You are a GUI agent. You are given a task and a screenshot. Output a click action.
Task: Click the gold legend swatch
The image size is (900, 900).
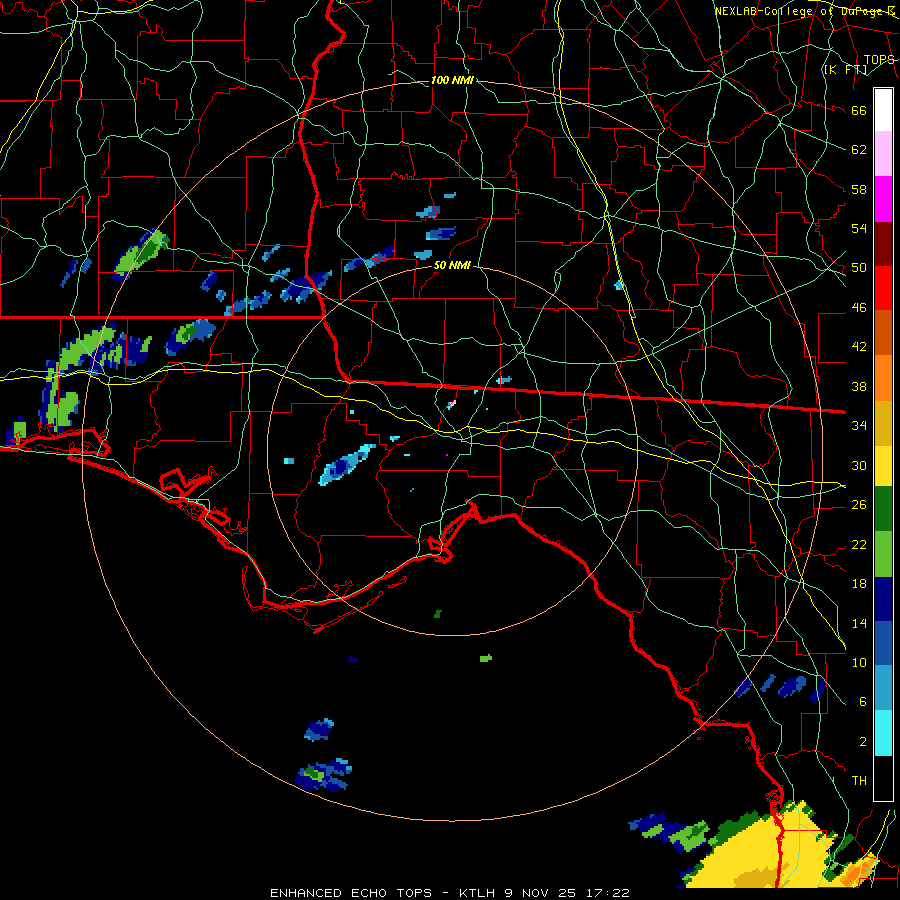(x=883, y=423)
